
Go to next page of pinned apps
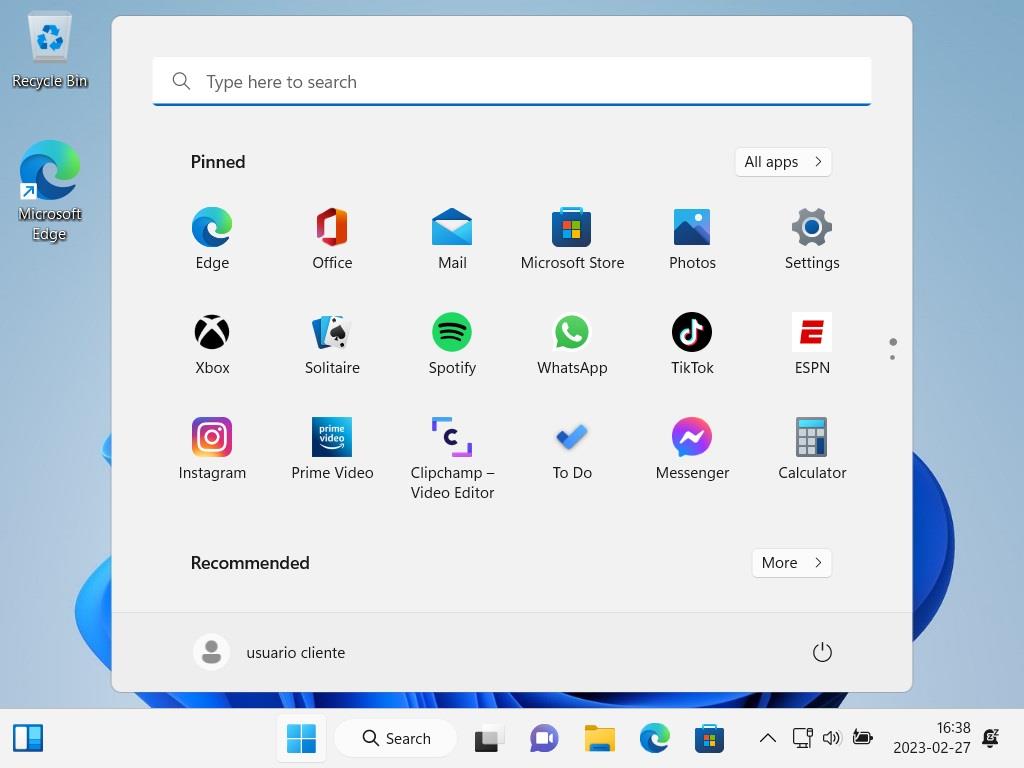[892, 357]
